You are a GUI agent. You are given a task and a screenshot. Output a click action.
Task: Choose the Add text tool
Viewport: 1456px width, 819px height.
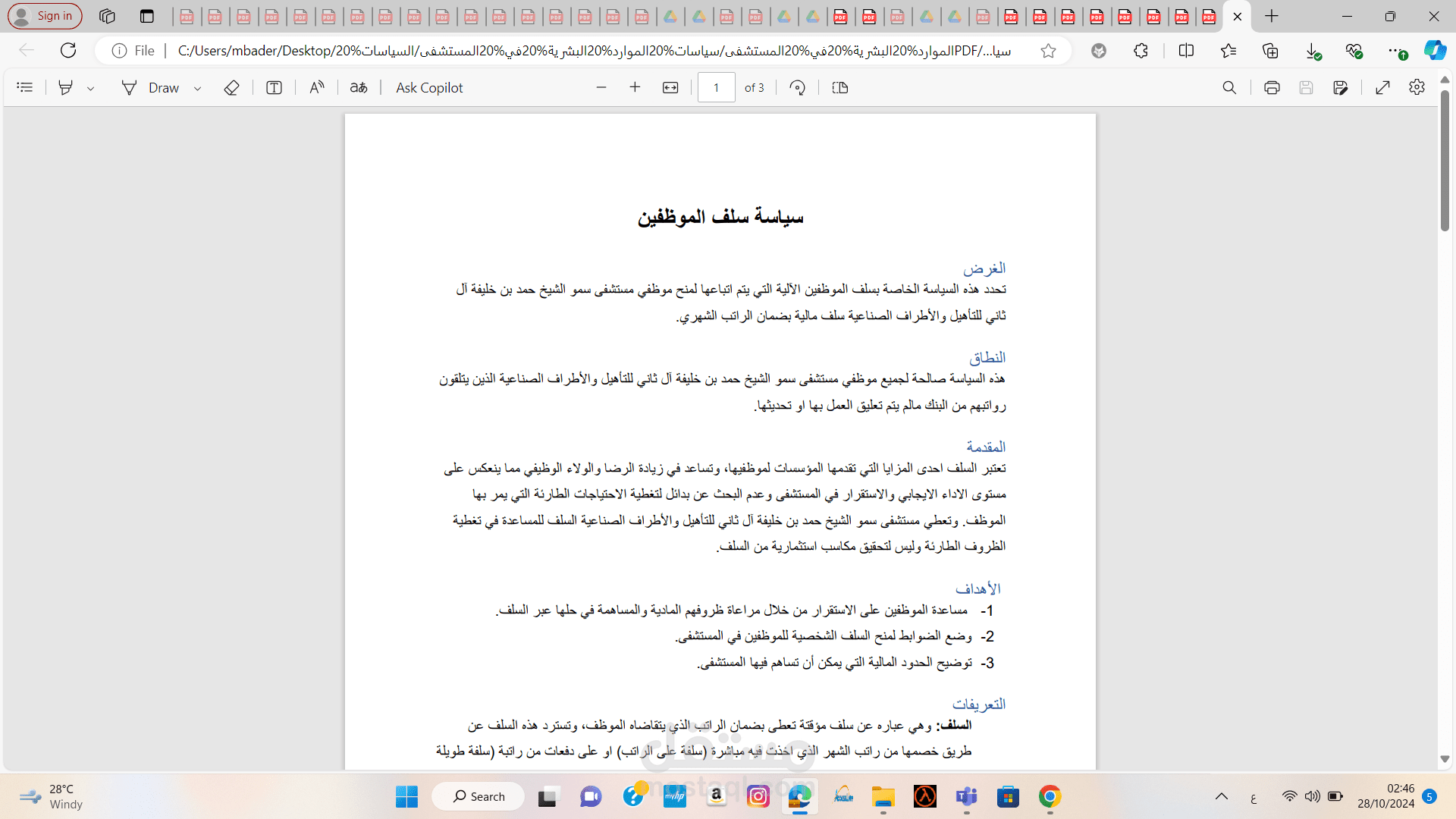pos(275,88)
